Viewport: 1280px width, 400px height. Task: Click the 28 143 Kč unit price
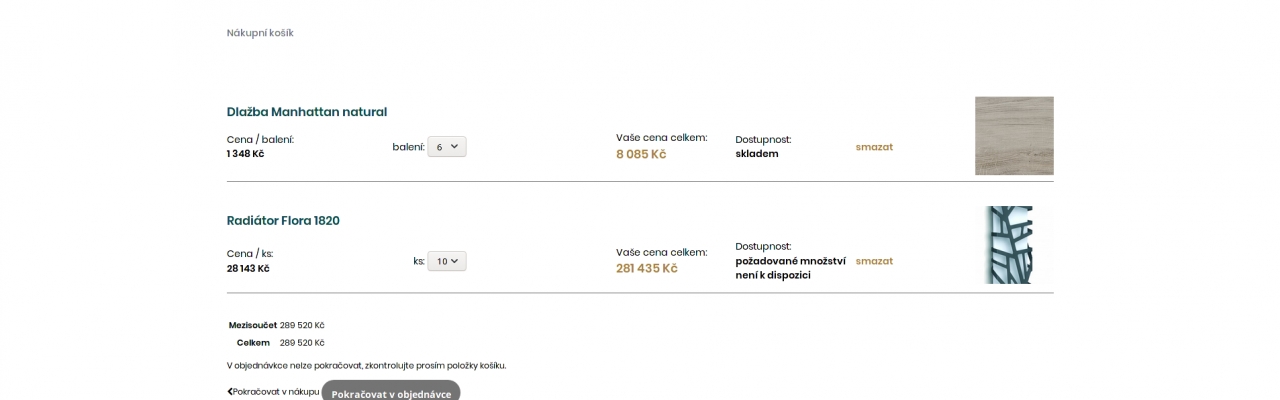pos(248,268)
